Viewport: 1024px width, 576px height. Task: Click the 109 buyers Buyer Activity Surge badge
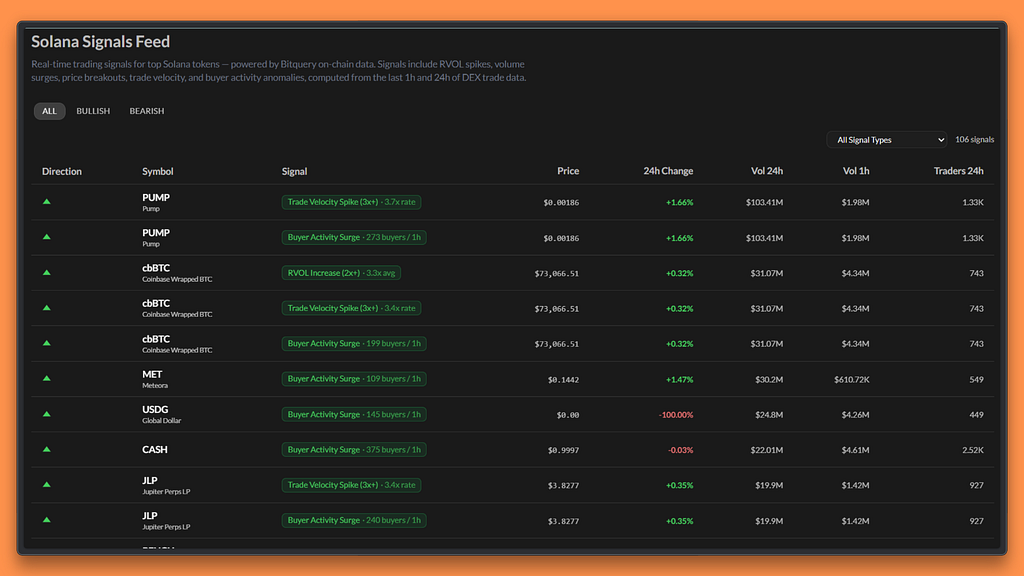tap(354, 379)
